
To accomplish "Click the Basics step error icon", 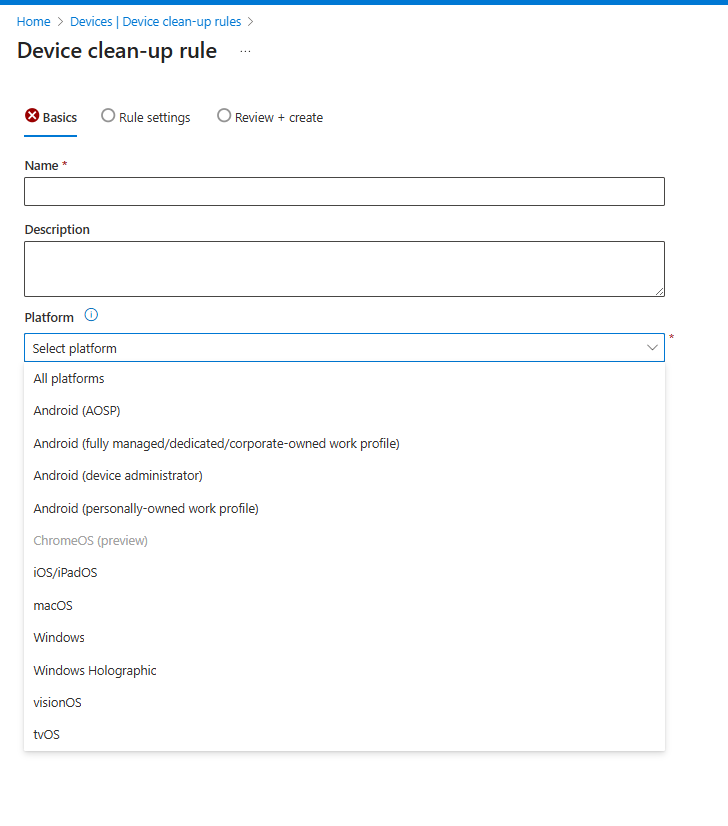I will click(x=32, y=117).
